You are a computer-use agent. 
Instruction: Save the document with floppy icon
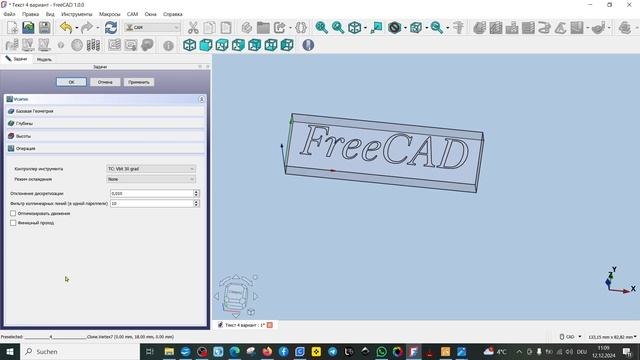(44, 28)
